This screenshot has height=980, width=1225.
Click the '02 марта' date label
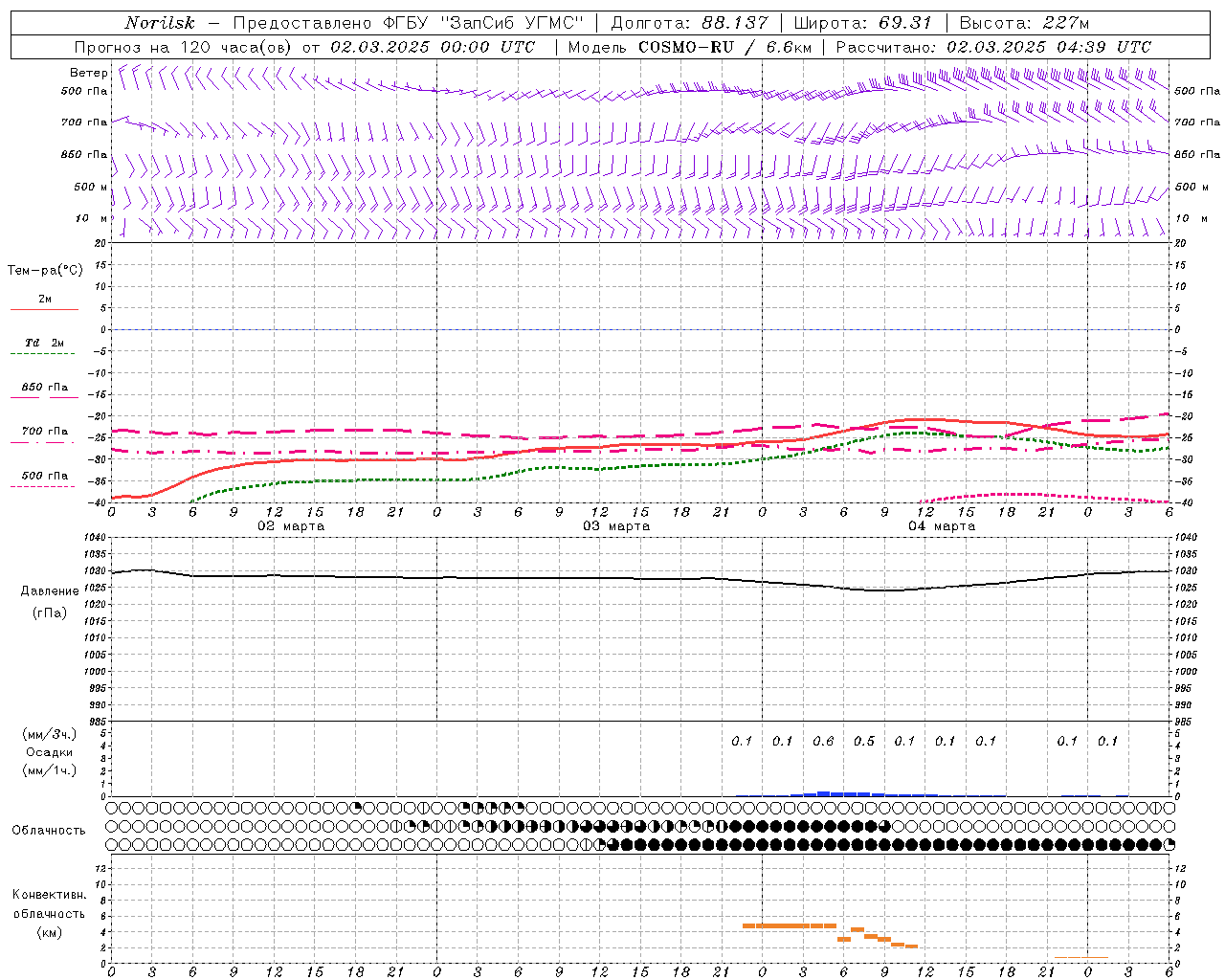(x=291, y=526)
